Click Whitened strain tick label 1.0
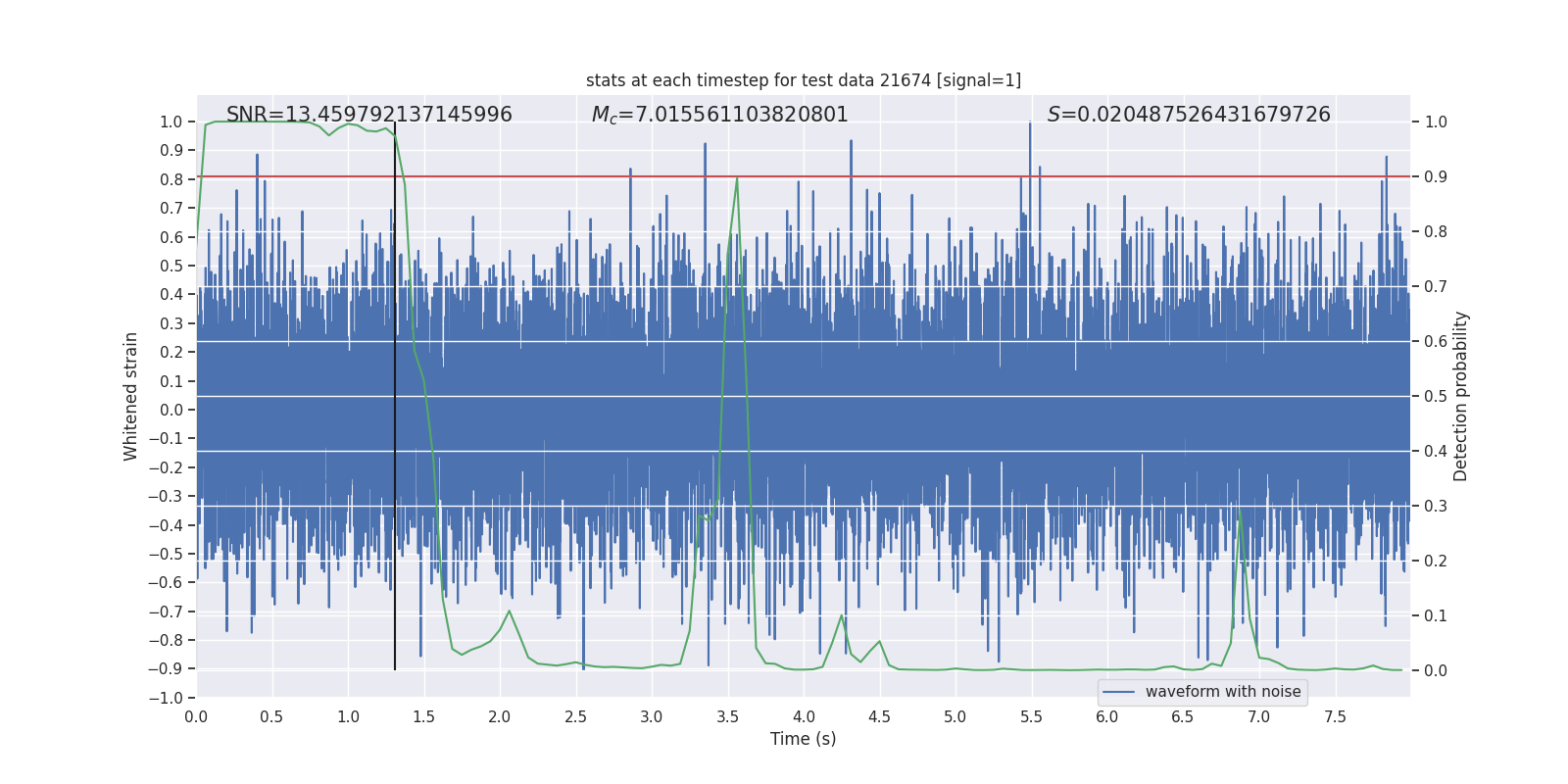The height and width of the screenshot is (784, 1568). point(171,122)
